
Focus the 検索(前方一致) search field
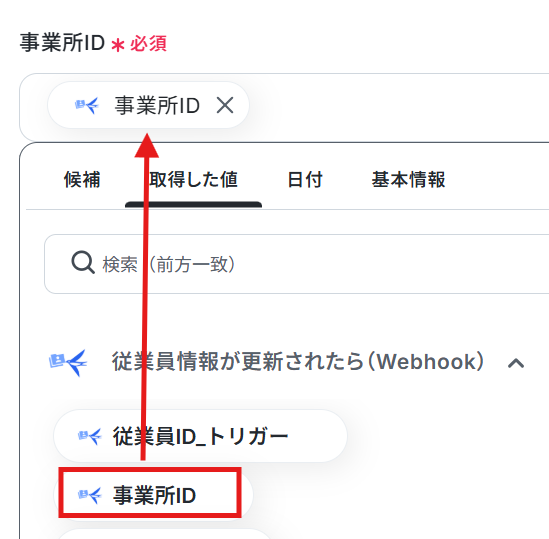click(297, 264)
